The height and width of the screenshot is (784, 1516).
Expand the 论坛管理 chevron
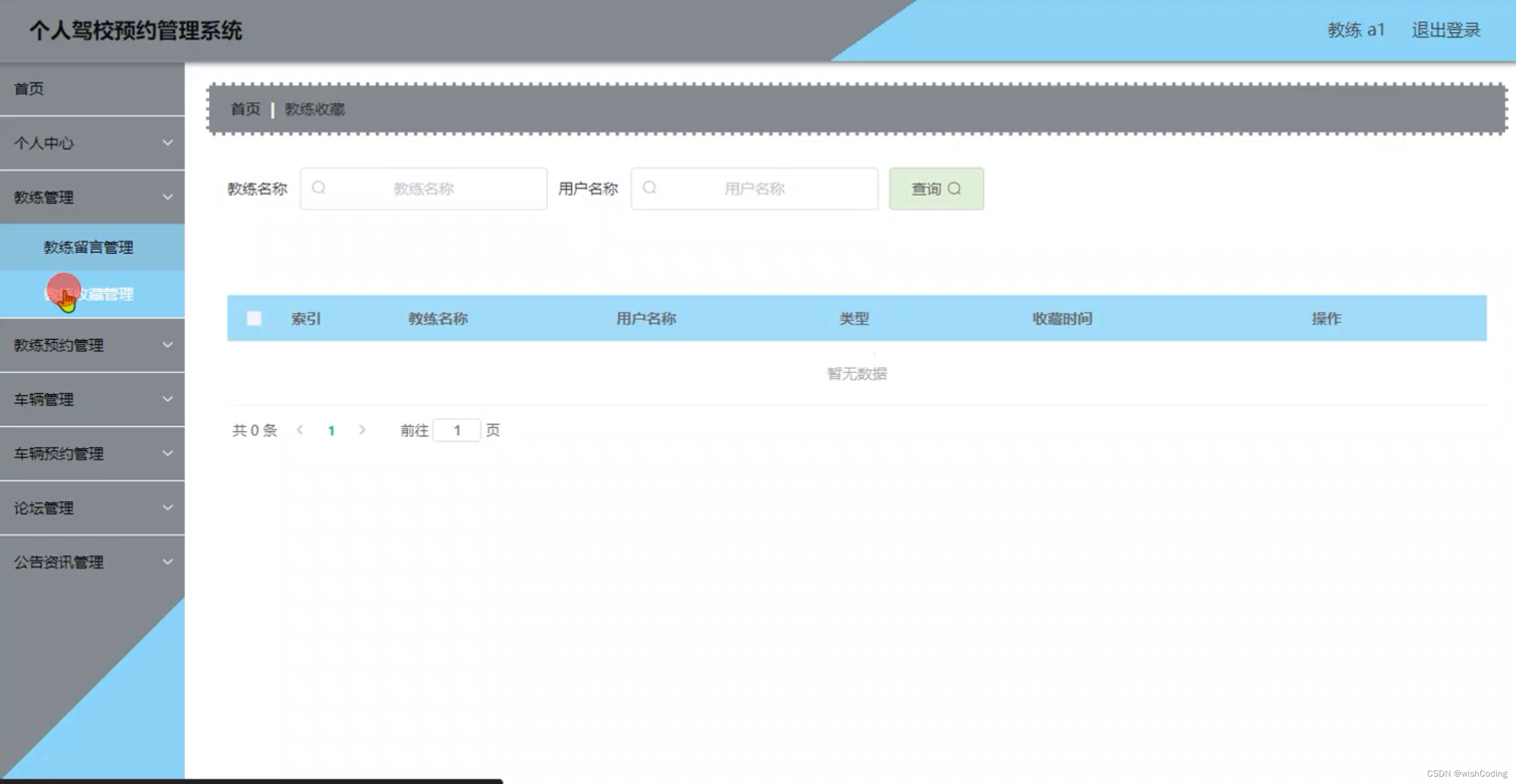point(168,507)
